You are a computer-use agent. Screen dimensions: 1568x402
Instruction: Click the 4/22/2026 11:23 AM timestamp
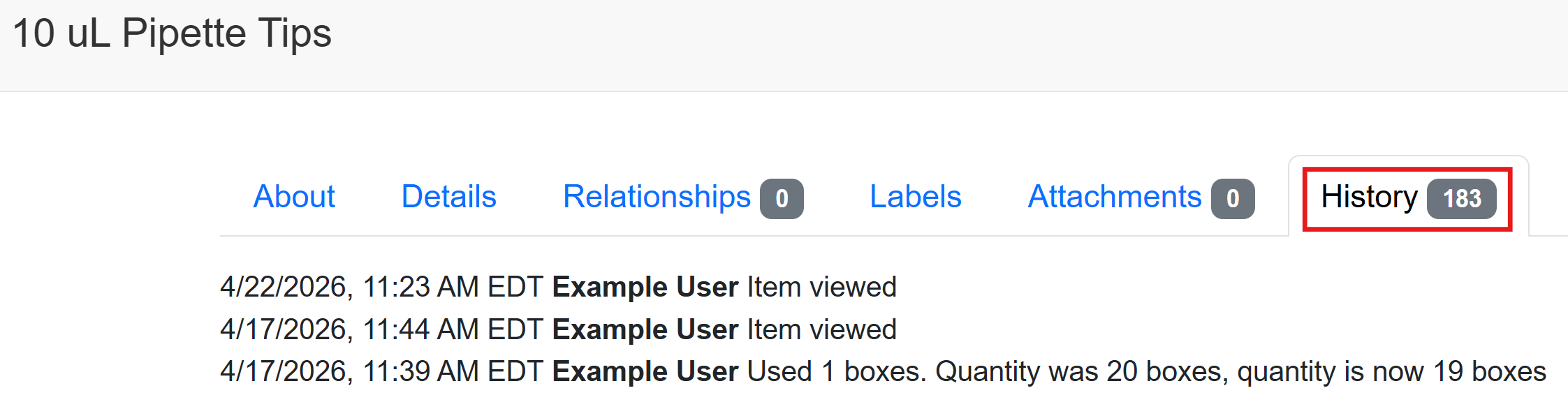pyautogui.click(x=381, y=287)
